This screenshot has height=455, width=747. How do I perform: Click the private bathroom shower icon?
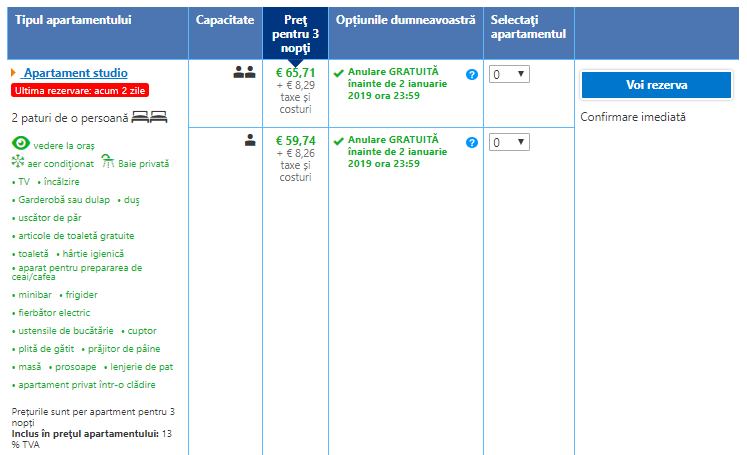click(x=109, y=163)
